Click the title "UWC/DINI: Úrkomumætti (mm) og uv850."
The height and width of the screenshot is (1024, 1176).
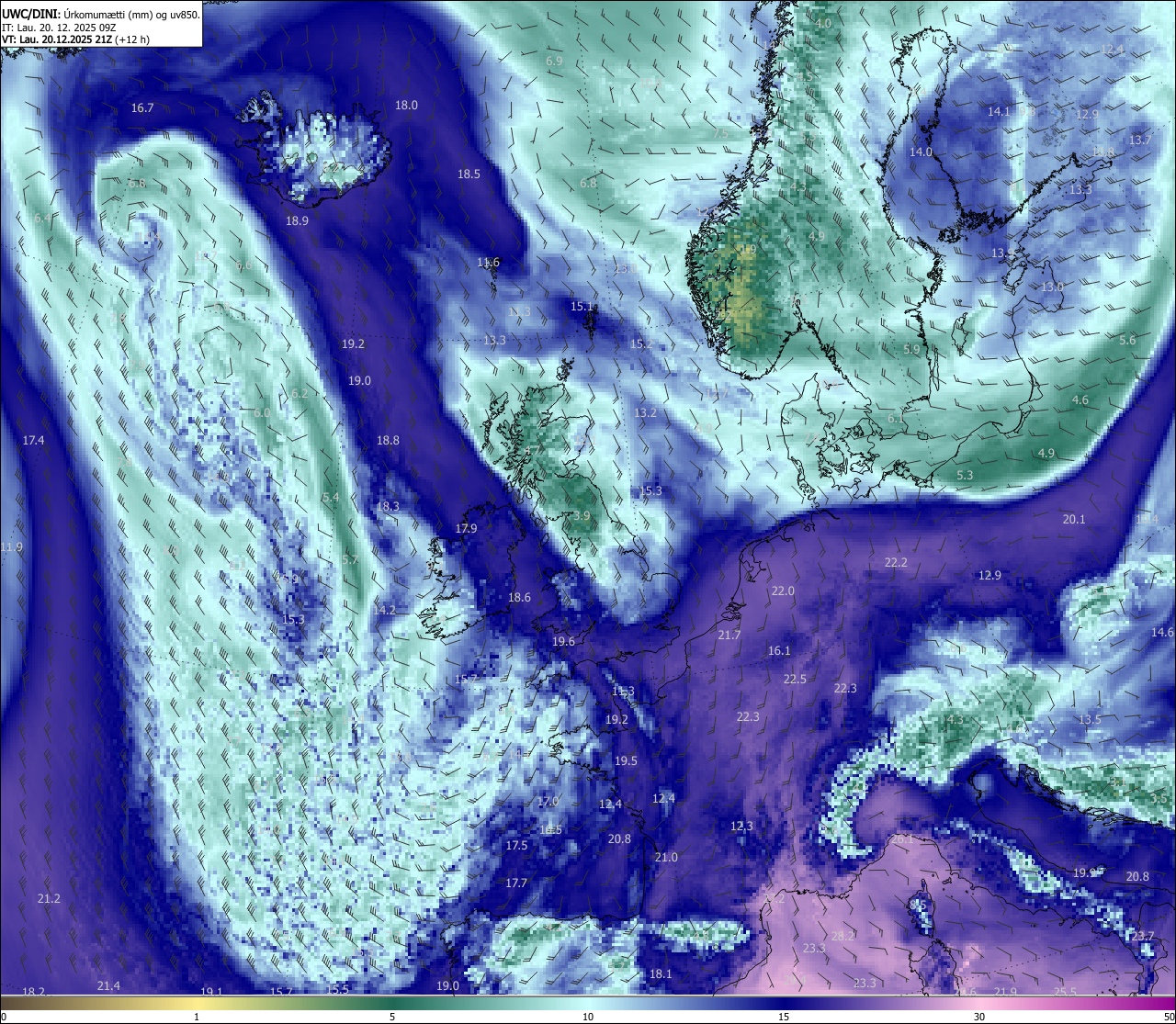[101, 15]
